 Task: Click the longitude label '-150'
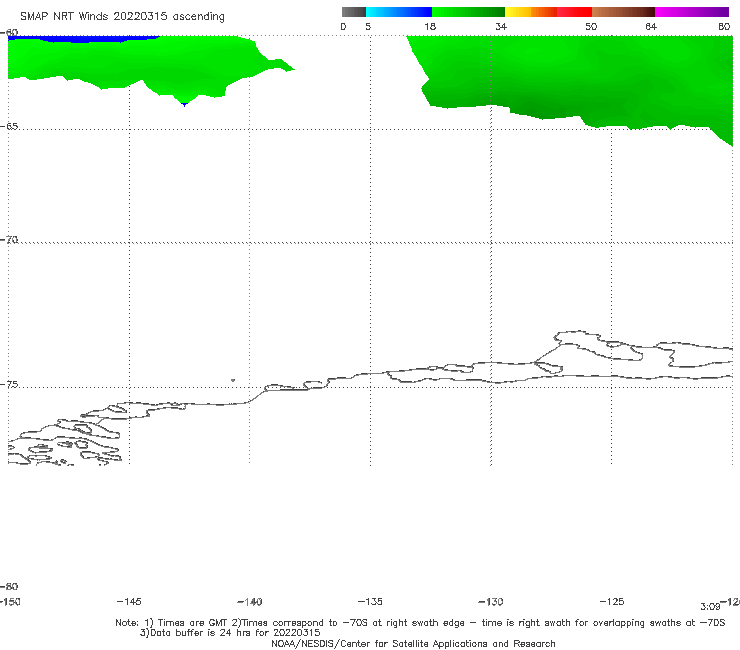point(10,602)
